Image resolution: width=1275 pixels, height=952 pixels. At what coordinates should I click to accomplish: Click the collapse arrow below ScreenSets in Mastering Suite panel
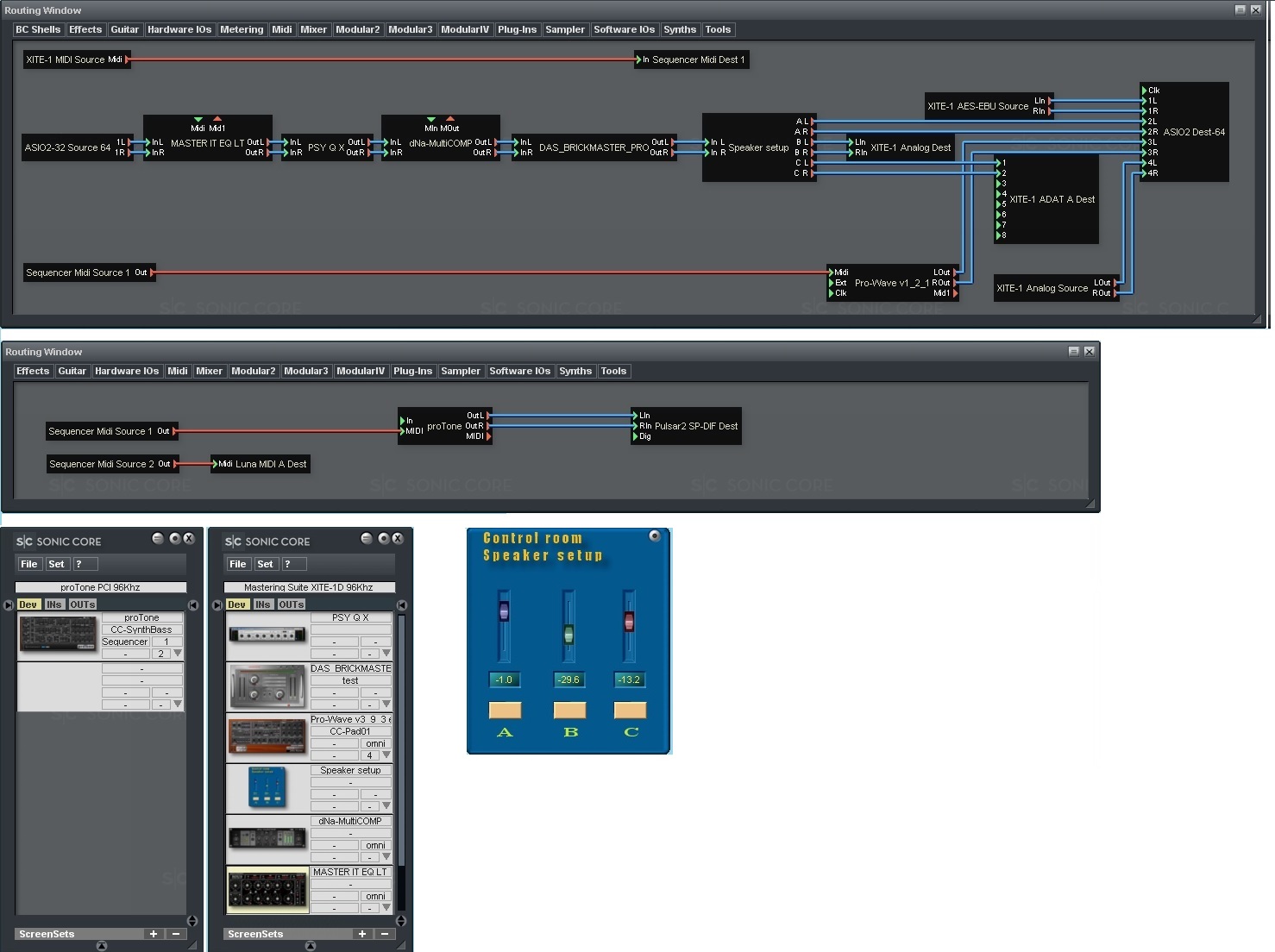311,946
